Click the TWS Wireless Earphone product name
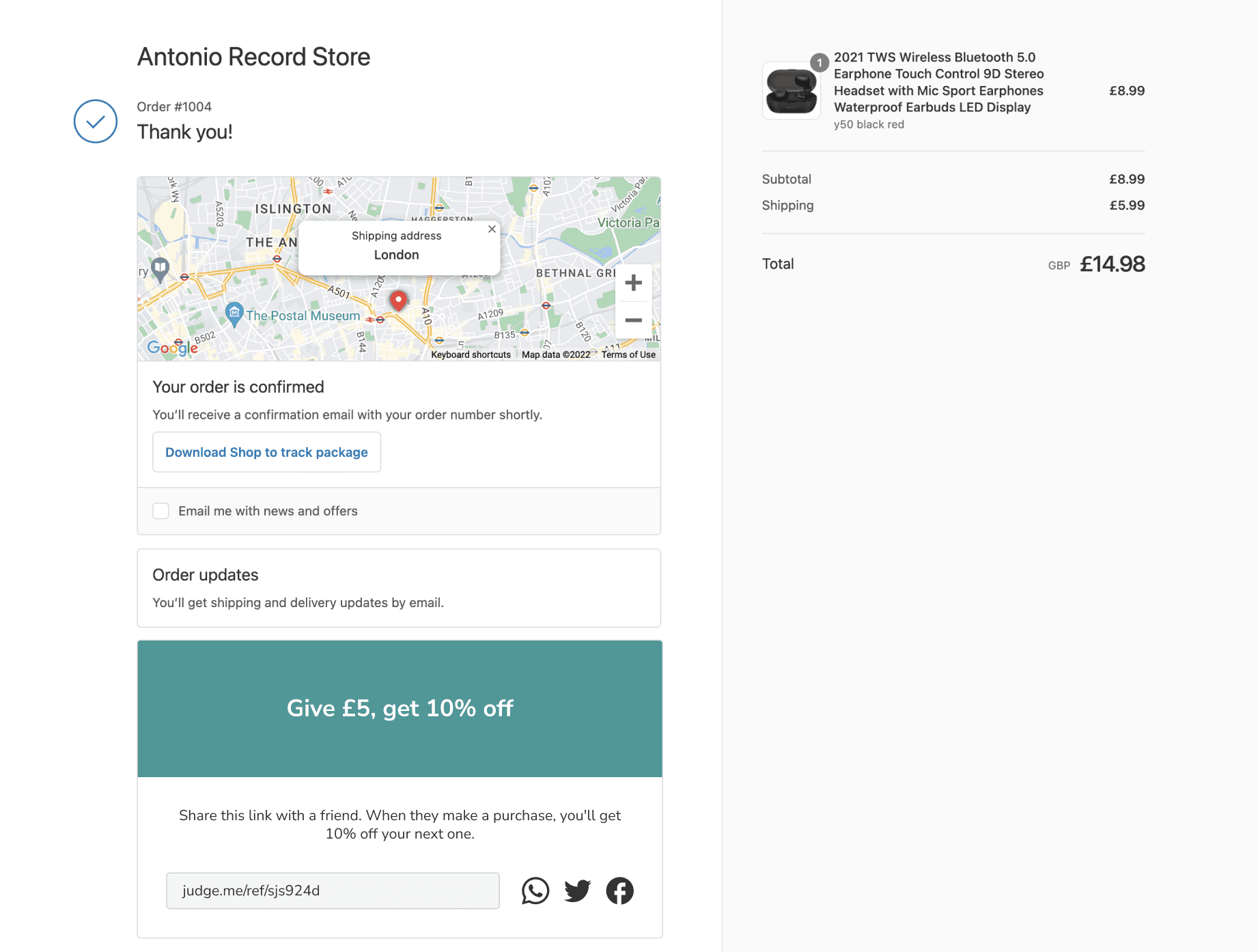This screenshot has width=1258, height=952. [x=938, y=82]
